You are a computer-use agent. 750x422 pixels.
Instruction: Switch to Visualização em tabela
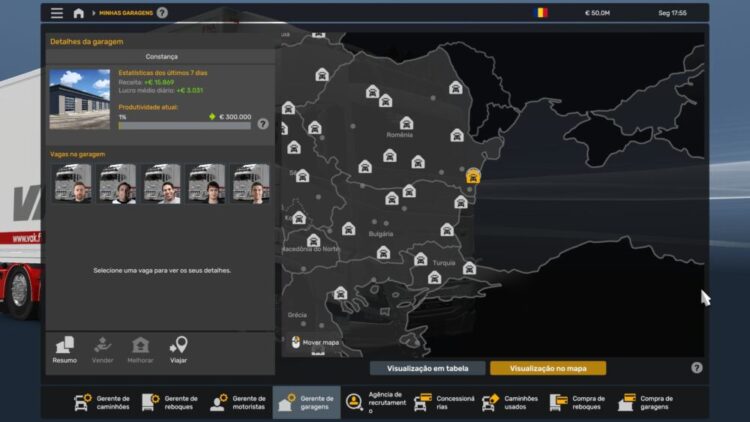coord(428,368)
